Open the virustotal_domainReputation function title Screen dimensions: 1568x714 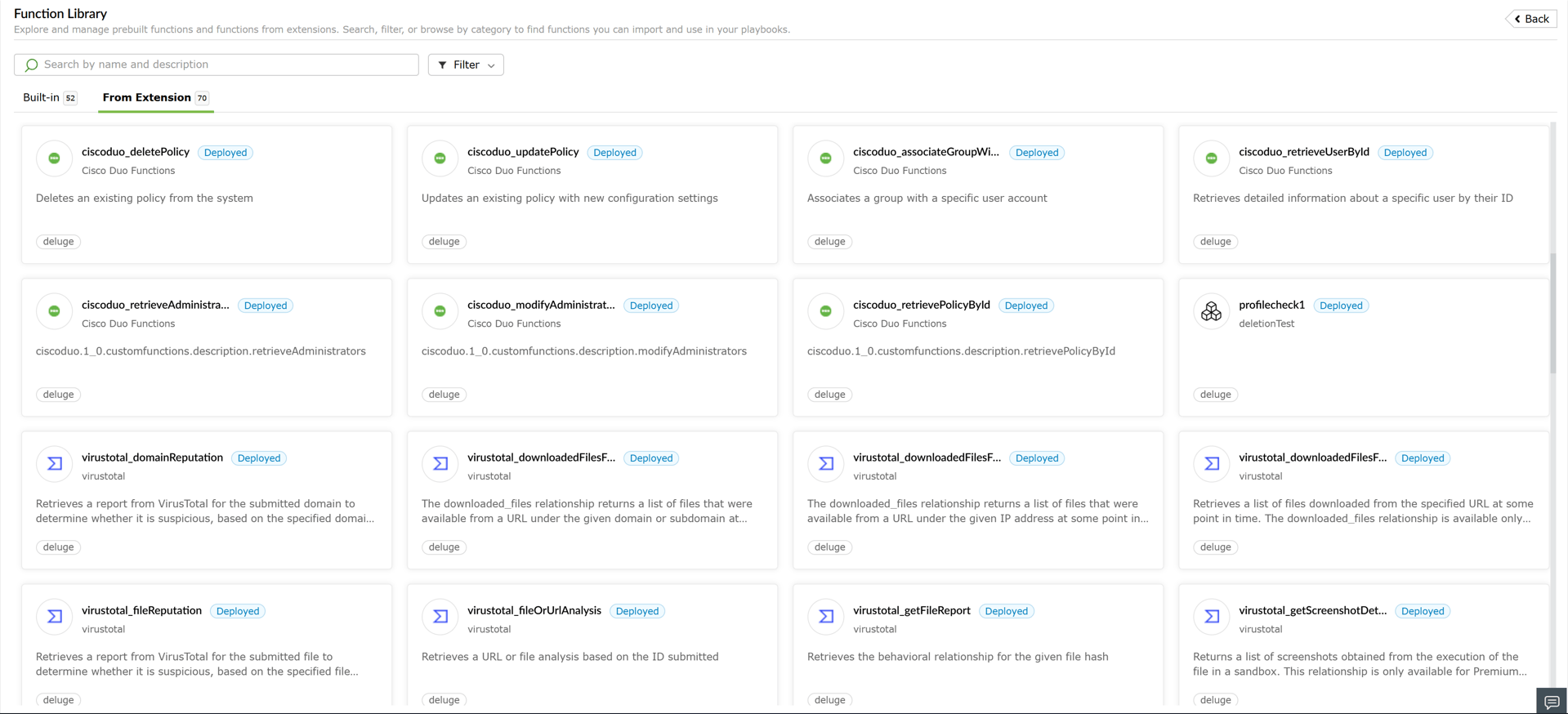[x=152, y=457]
